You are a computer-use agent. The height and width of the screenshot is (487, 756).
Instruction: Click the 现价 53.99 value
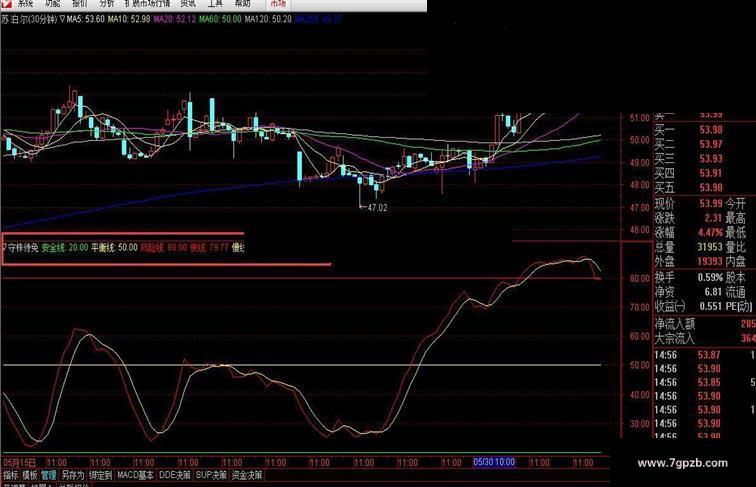(x=711, y=203)
